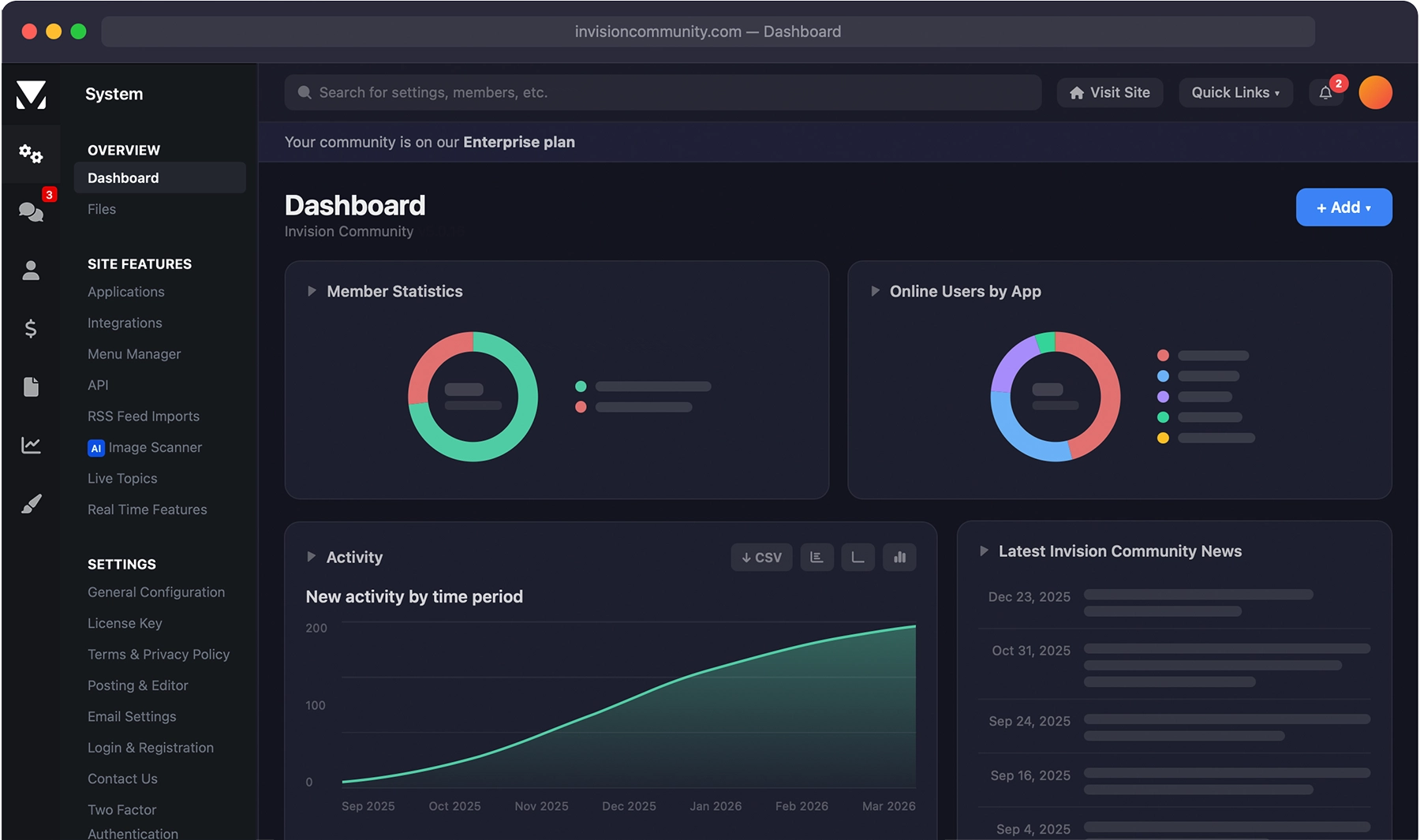
Task: Open Email Settings in the Settings menu
Action: click(132, 716)
